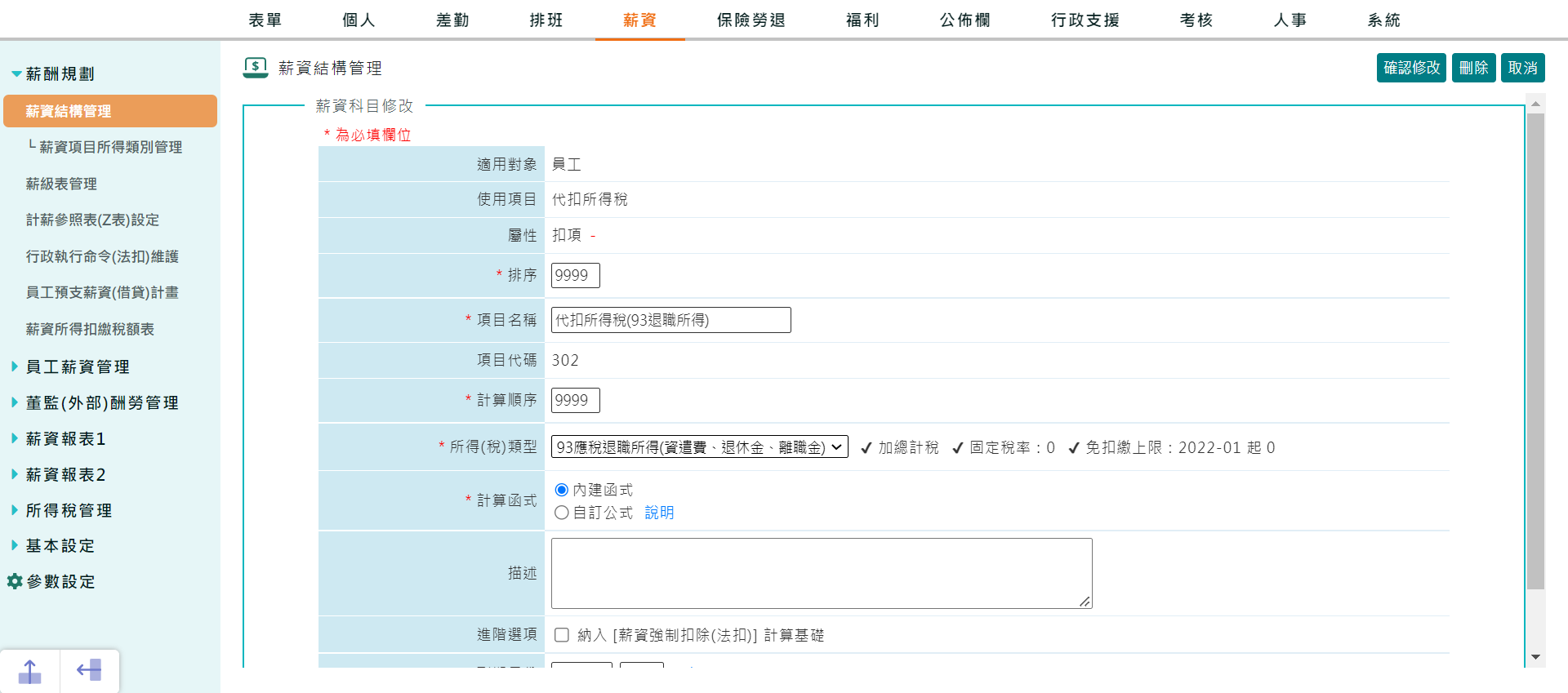Click the upload arrow icon at bottom left
The height and width of the screenshot is (693, 1568).
pos(29,671)
